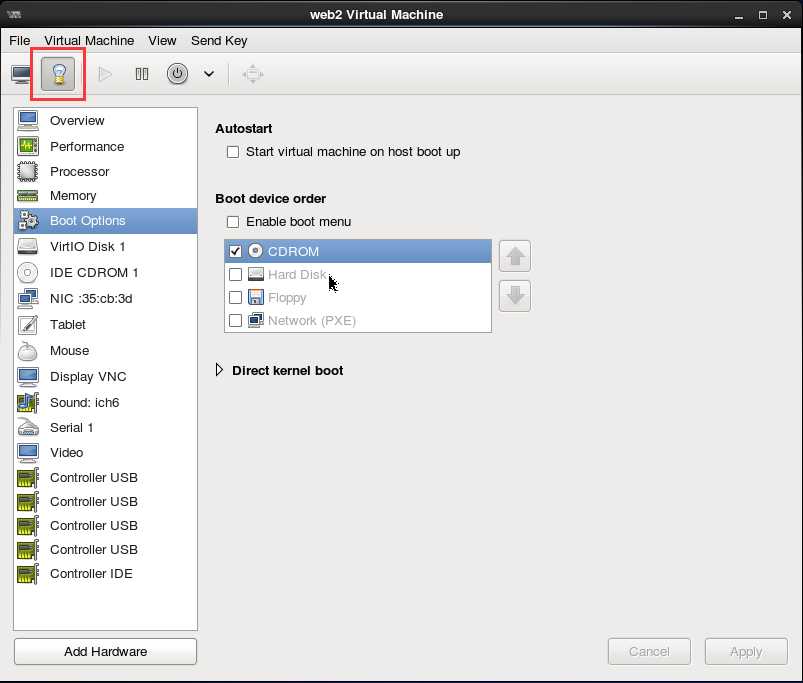Select IDE CDROM 1 entry
803x683 pixels.
(105, 272)
